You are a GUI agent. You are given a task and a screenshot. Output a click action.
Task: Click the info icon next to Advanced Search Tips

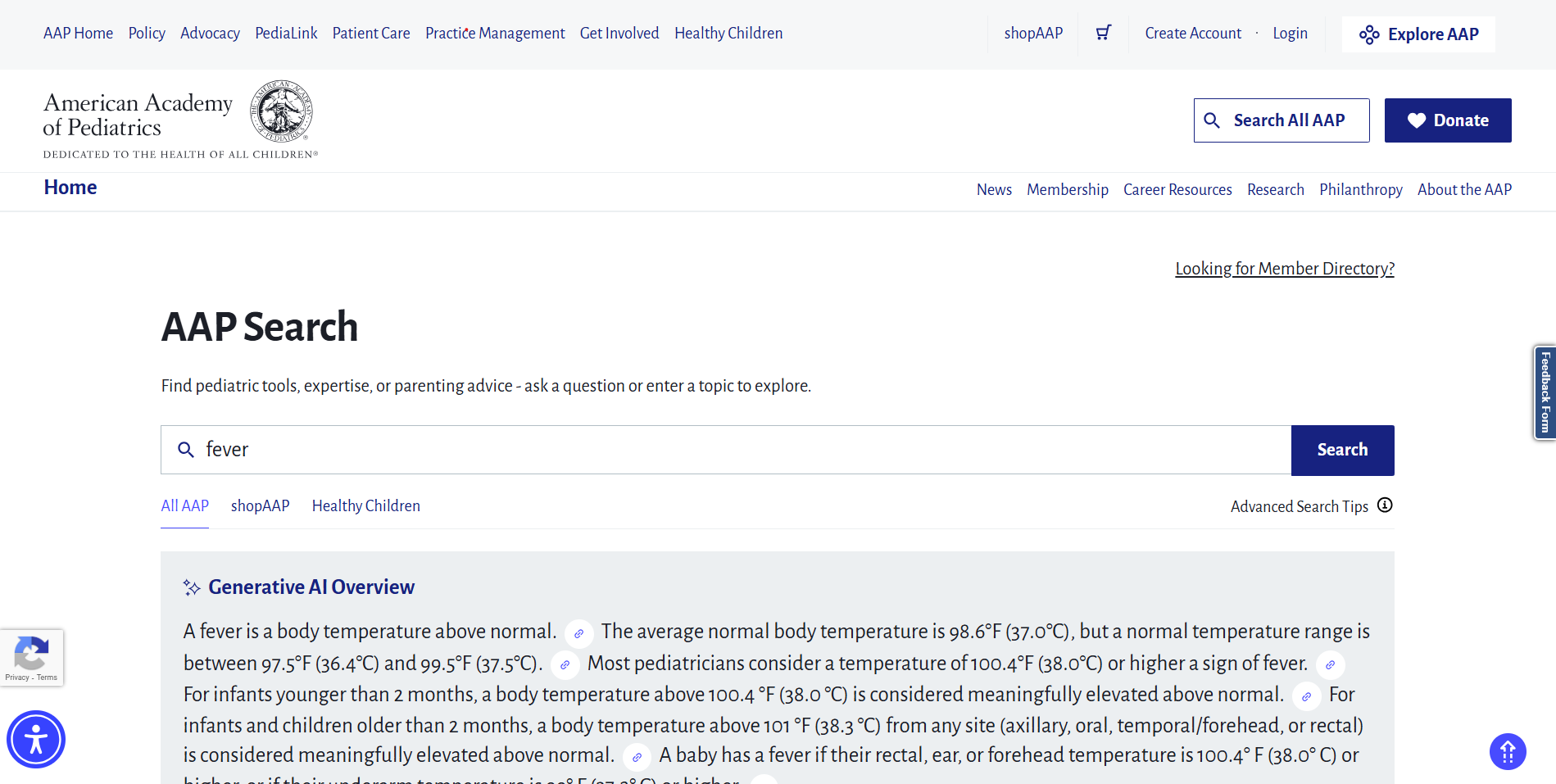click(1385, 505)
